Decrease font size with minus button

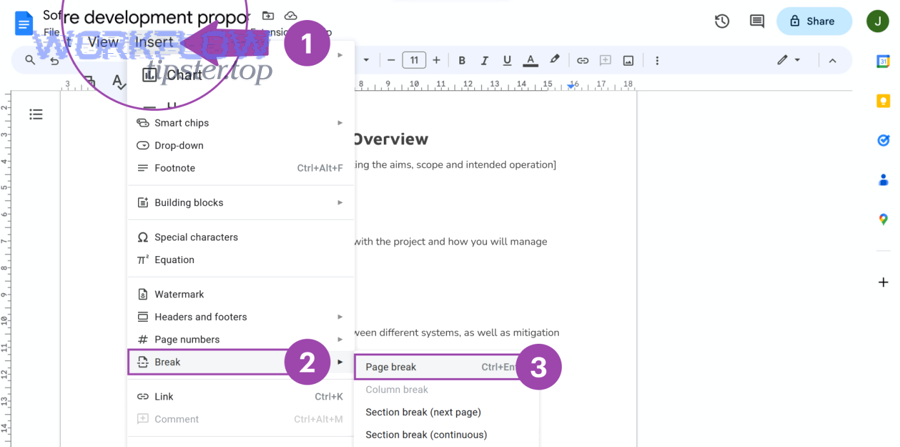pos(391,60)
